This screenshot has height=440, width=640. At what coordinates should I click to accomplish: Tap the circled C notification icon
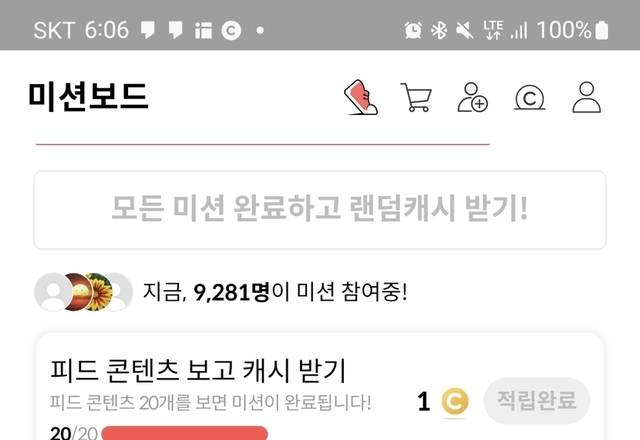click(x=231, y=31)
